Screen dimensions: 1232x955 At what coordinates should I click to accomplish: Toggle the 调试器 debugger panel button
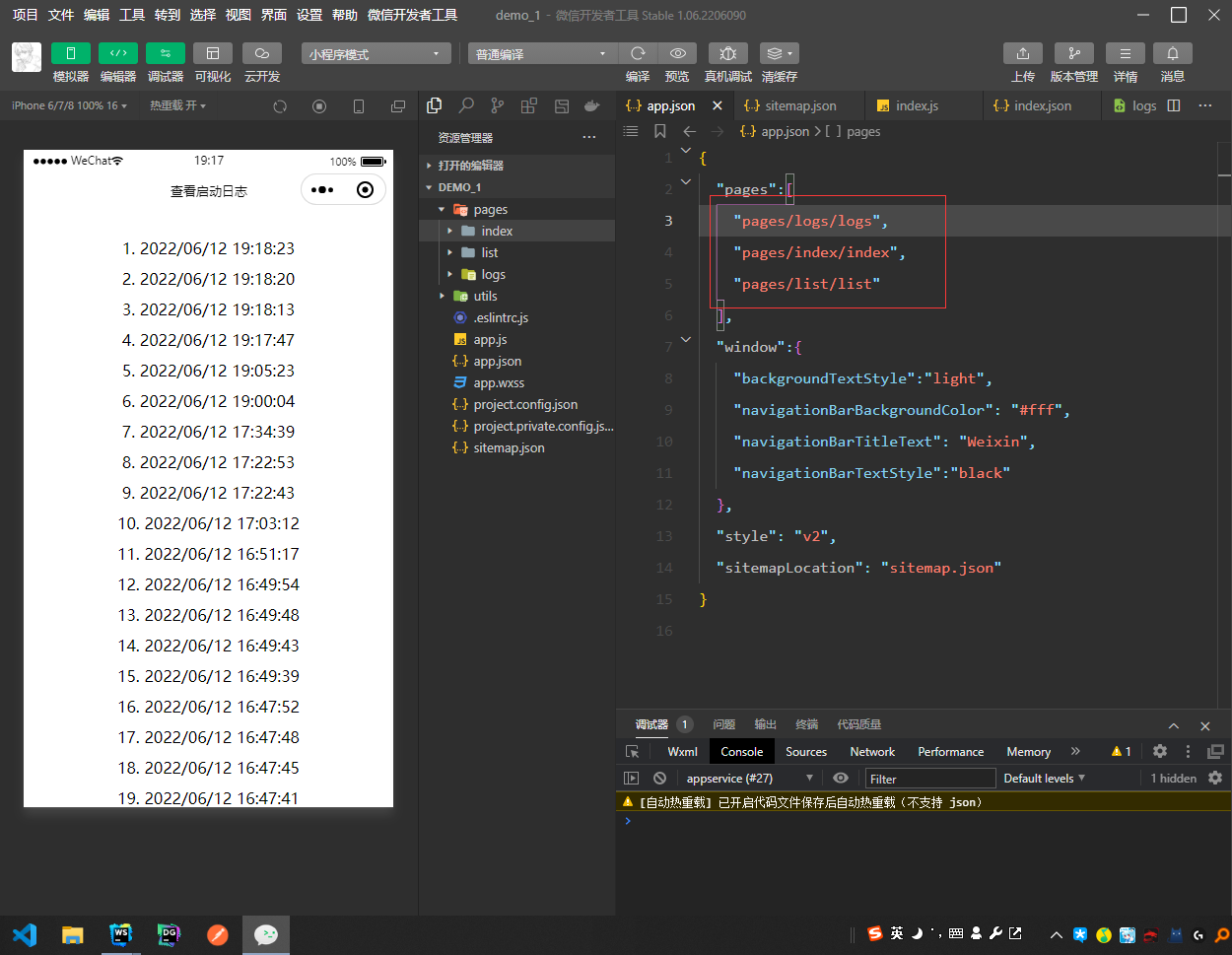[x=166, y=53]
